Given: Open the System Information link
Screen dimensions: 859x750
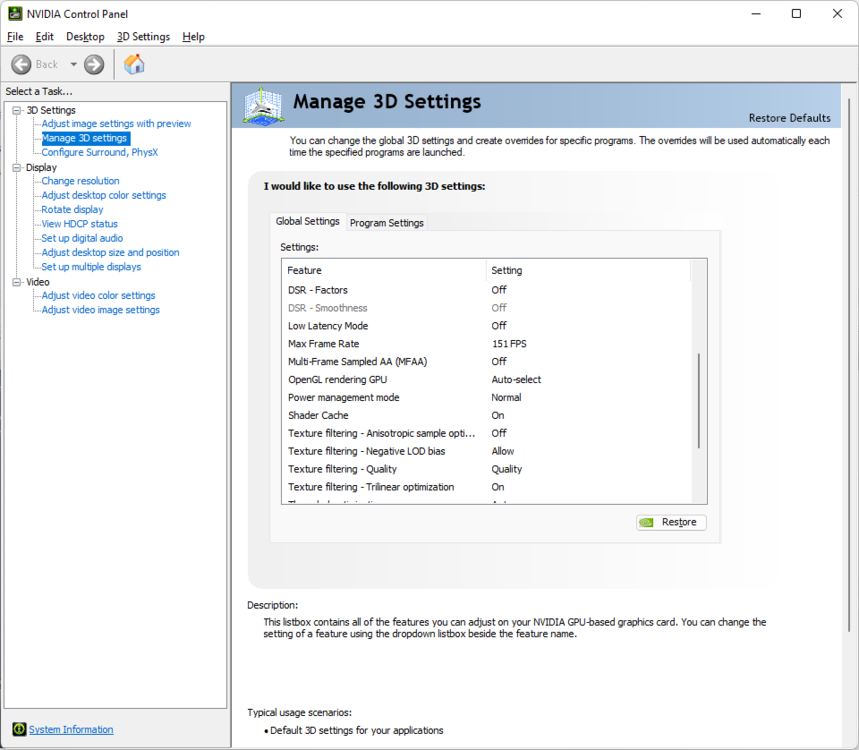Looking at the screenshot, I should pos(71,729).
